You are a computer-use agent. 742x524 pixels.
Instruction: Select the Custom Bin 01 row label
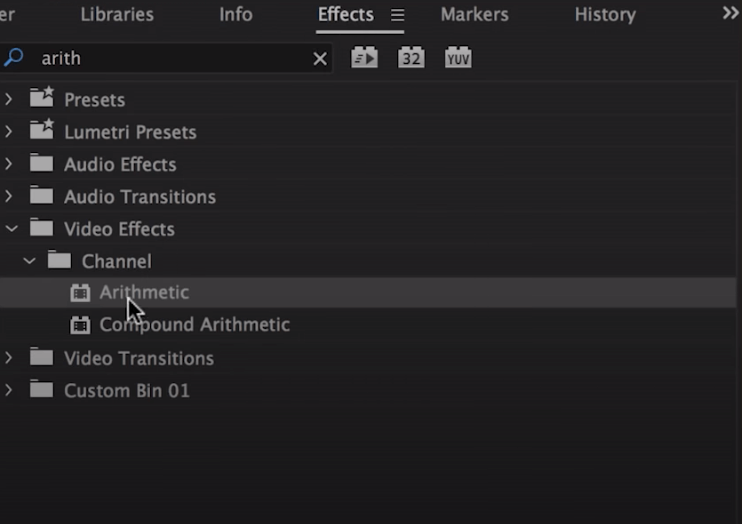[127, 391]
